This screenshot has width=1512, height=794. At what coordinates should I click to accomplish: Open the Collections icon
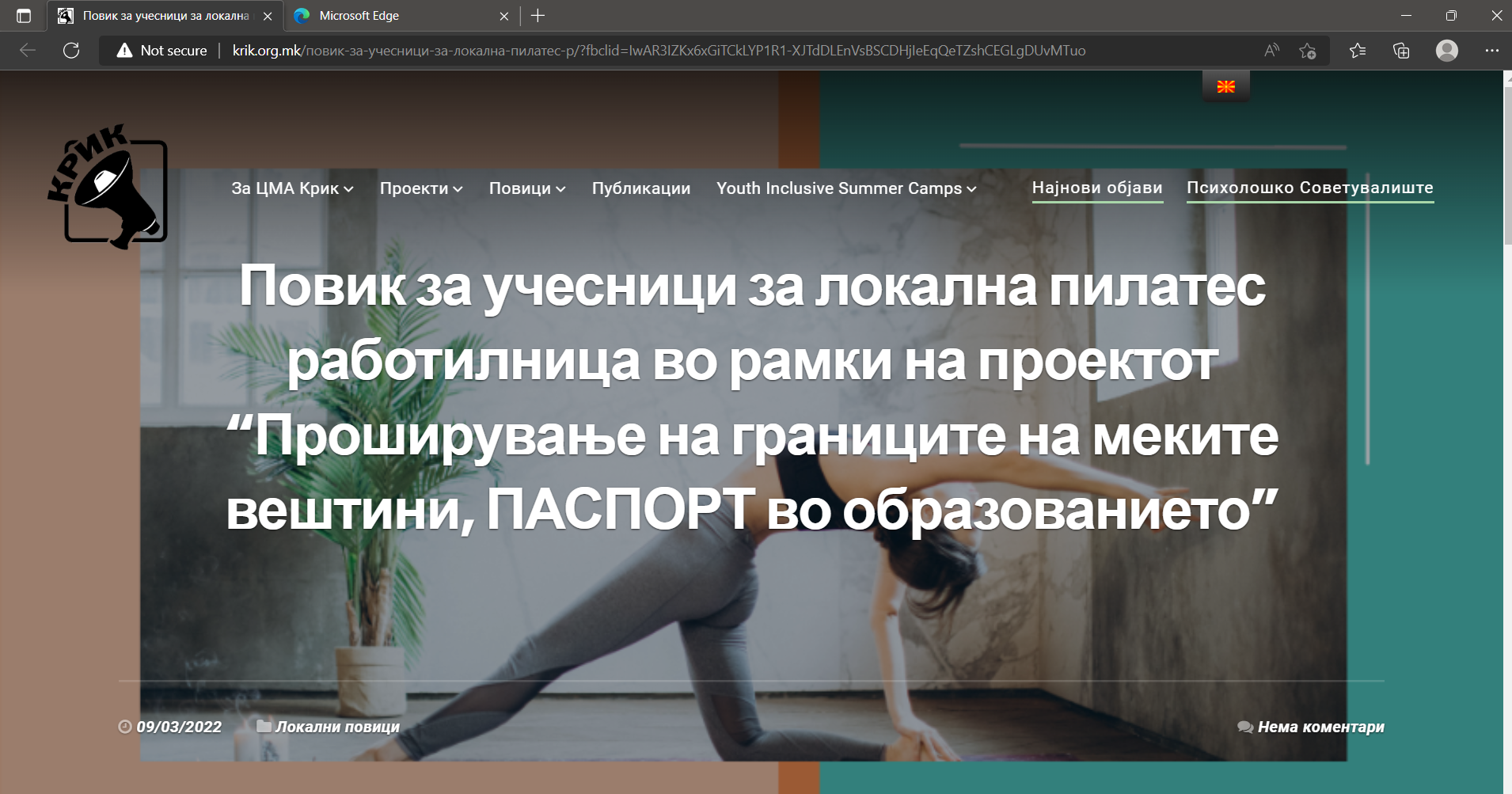[1401, 51]
